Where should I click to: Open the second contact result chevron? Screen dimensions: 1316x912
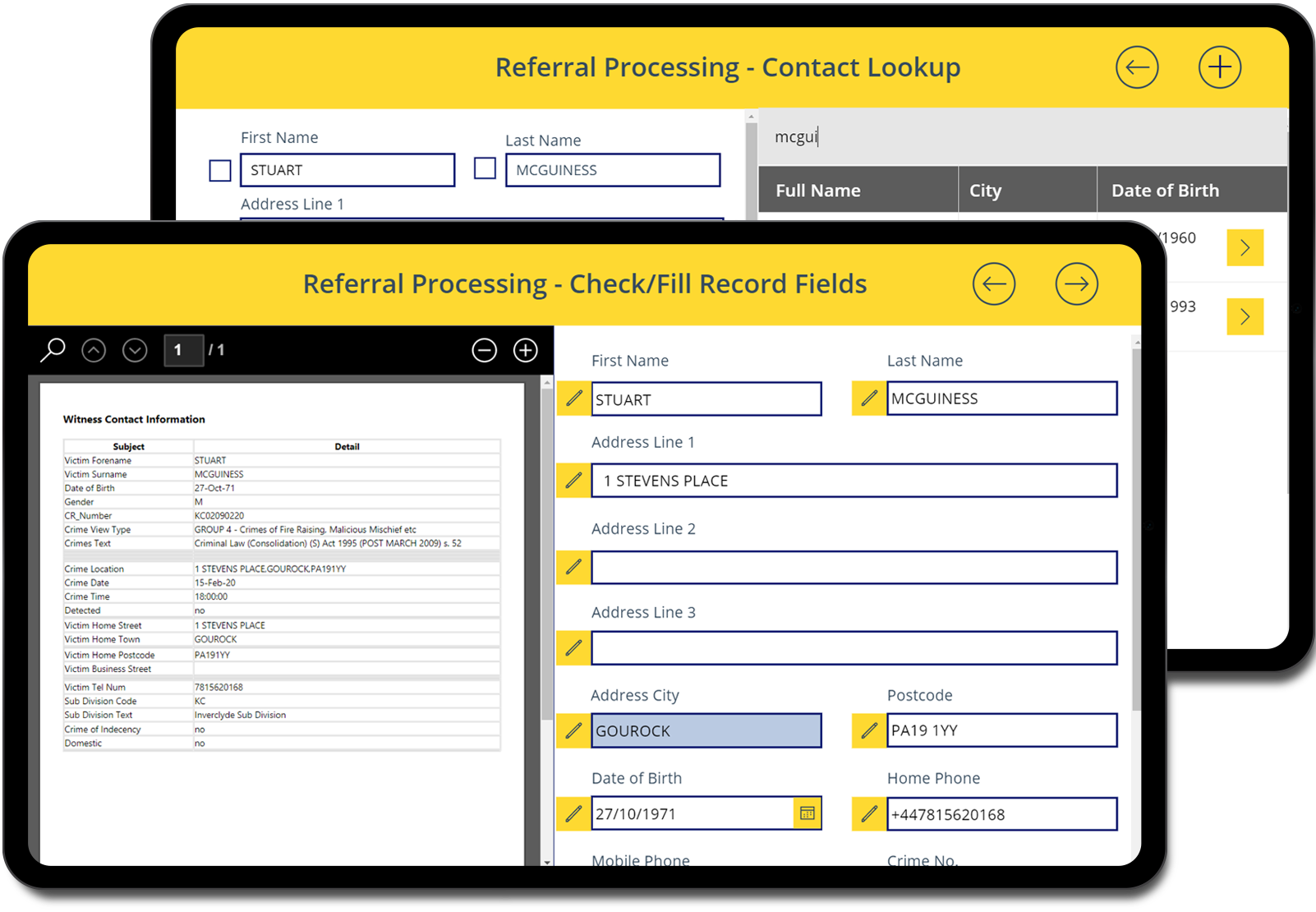point(1245,316)
